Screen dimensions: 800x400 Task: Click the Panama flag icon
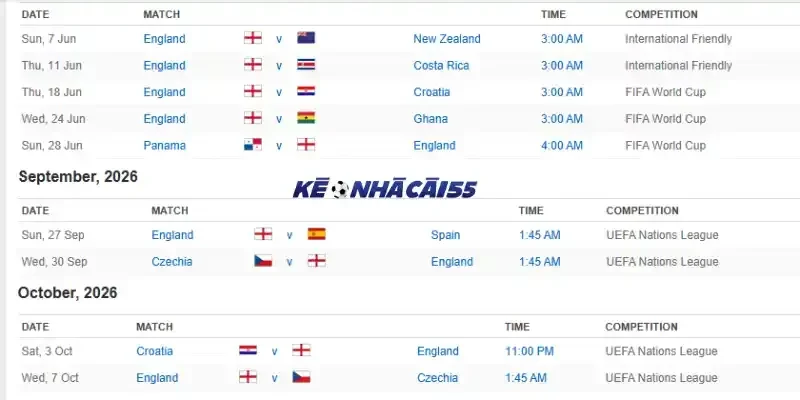coord(253,144)
